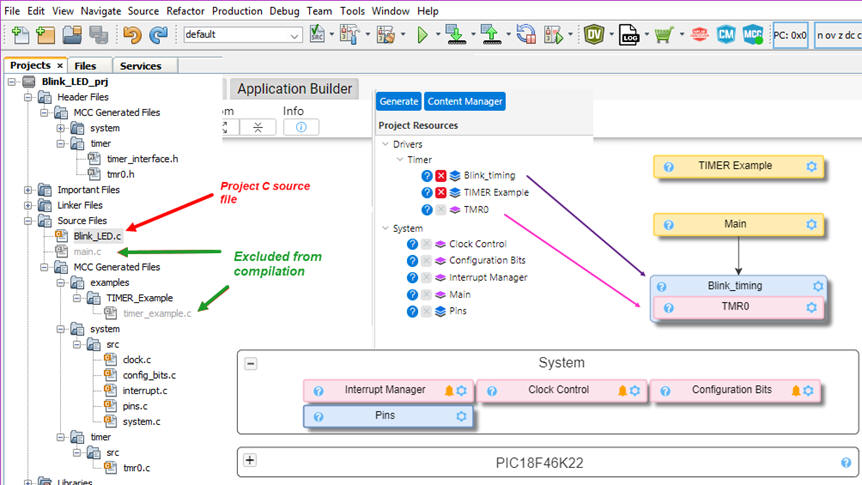This screenshot has width=862, height=485.
Task: Click the Content Manager button
Action: point(465,101)
